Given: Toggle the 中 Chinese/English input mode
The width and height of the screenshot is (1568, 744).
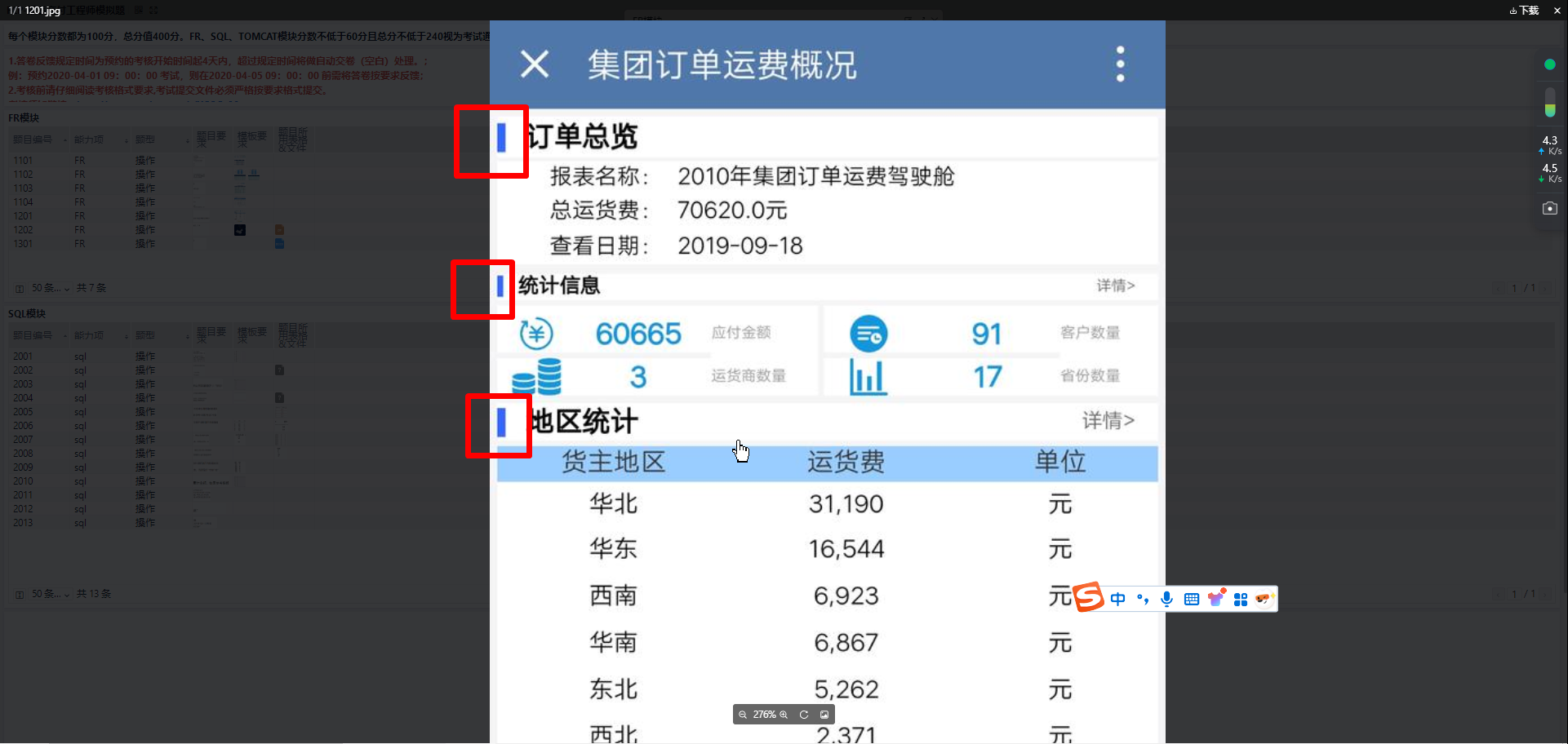Looking at the screenshot, I should (x=1118, y=599).
